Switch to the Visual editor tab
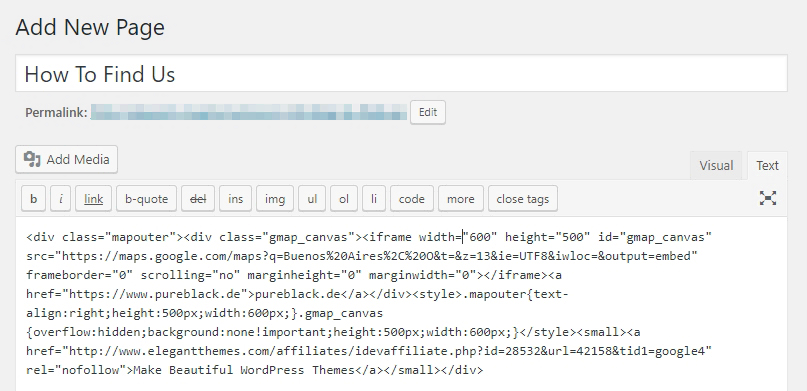The width and height of the screenshot is (807, 391). point(716,166)
